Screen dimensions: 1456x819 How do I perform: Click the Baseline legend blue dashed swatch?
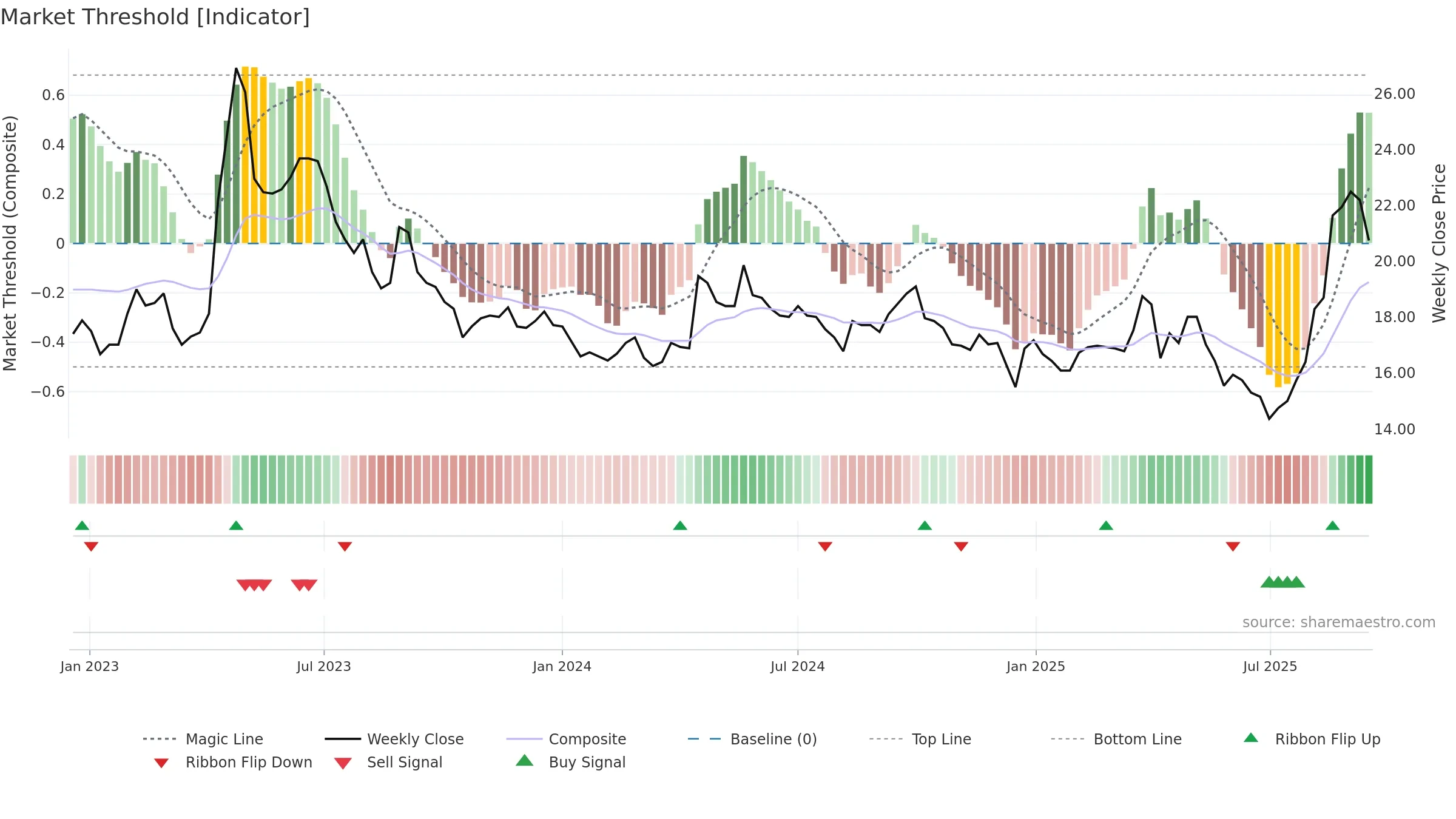click(704, 739)
